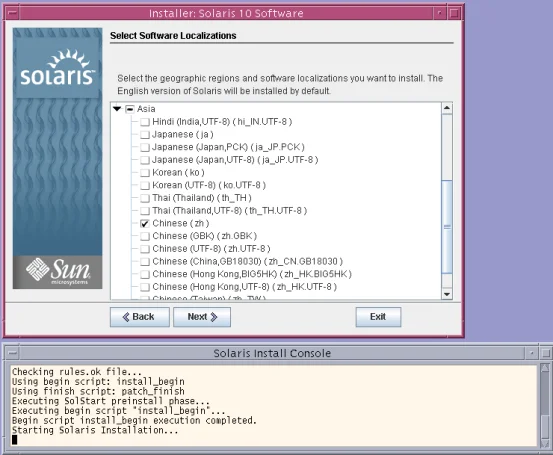Toggle the Asia region partial checkbox
Viewport: 553px width, 455px height.
130,109
